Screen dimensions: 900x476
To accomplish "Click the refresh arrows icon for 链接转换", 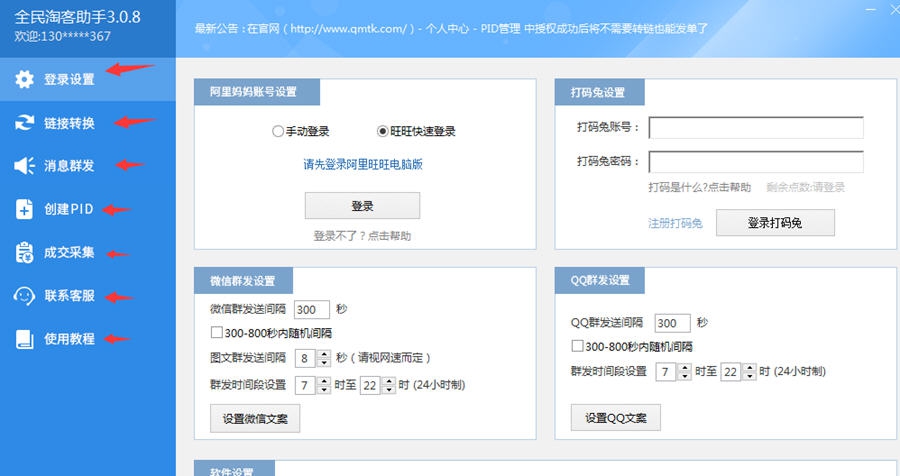I will click(24, 122).
